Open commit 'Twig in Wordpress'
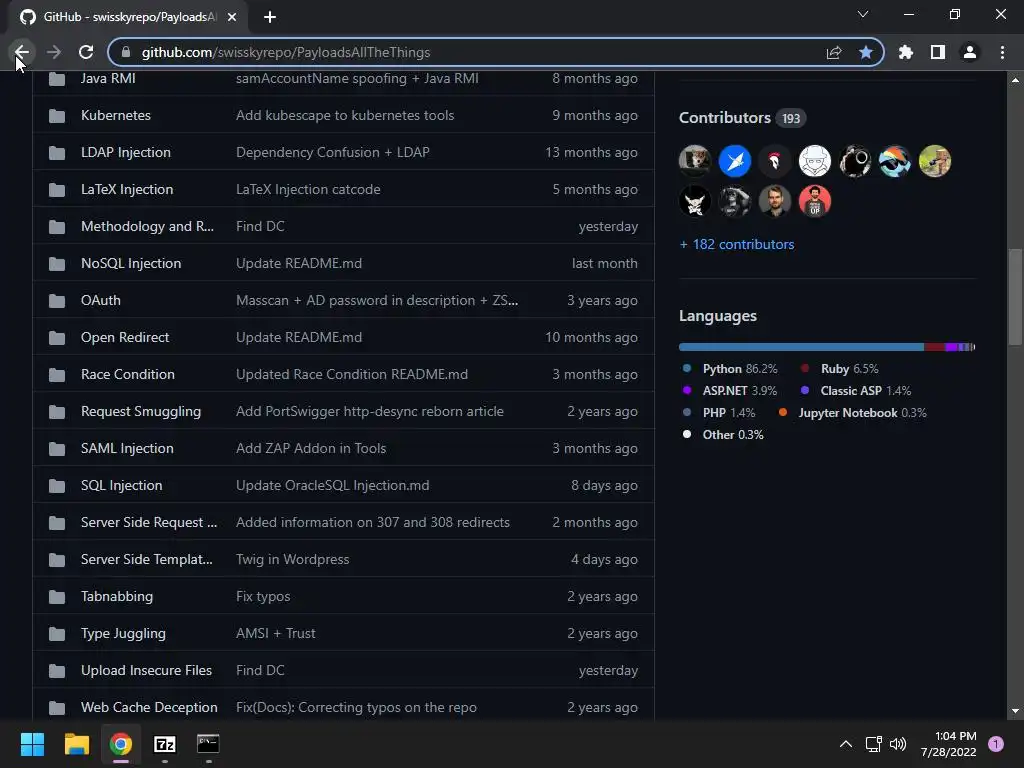 (293, 560)
